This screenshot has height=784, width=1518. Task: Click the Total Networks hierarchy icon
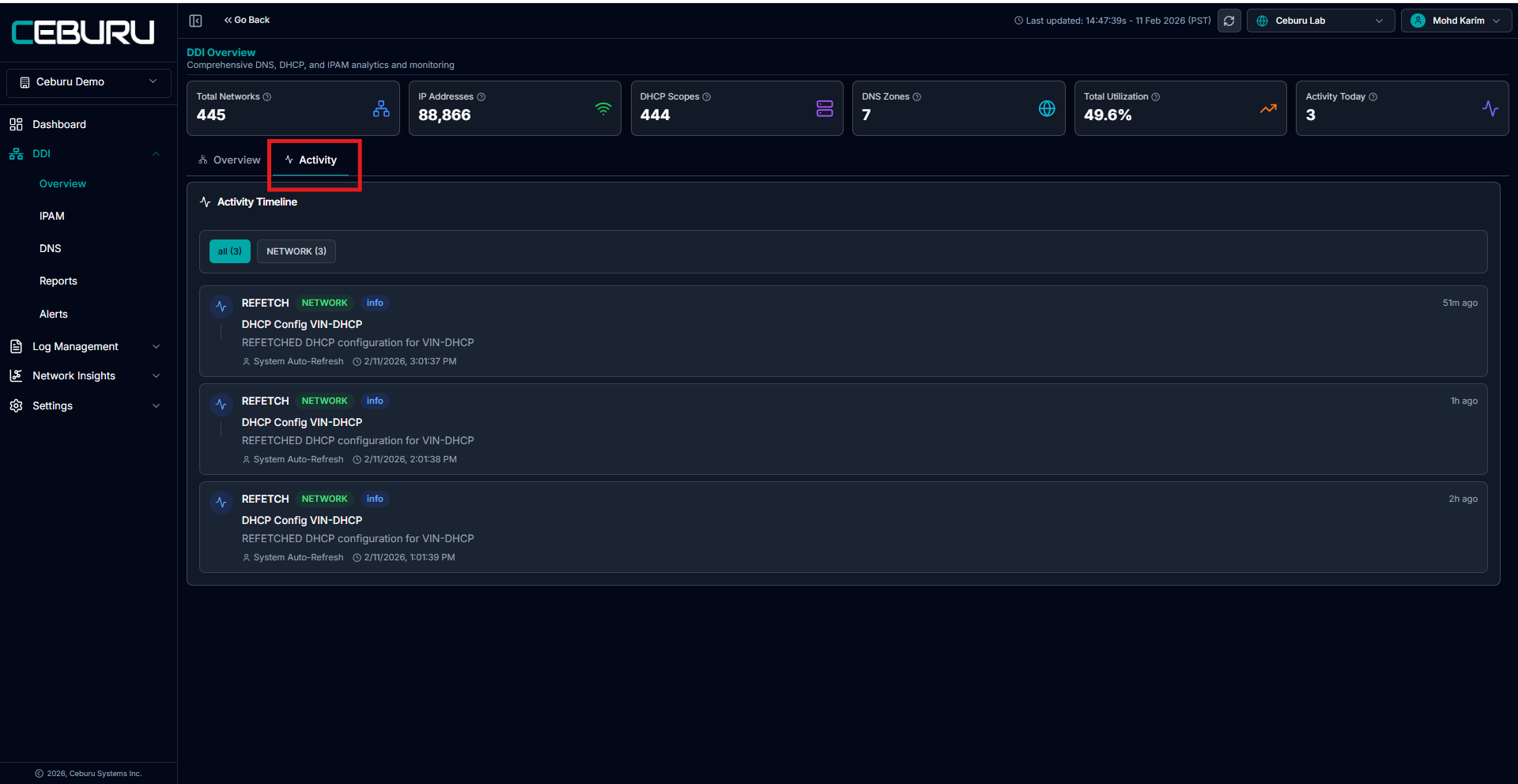pyautogui.click(x=381, y=108)
